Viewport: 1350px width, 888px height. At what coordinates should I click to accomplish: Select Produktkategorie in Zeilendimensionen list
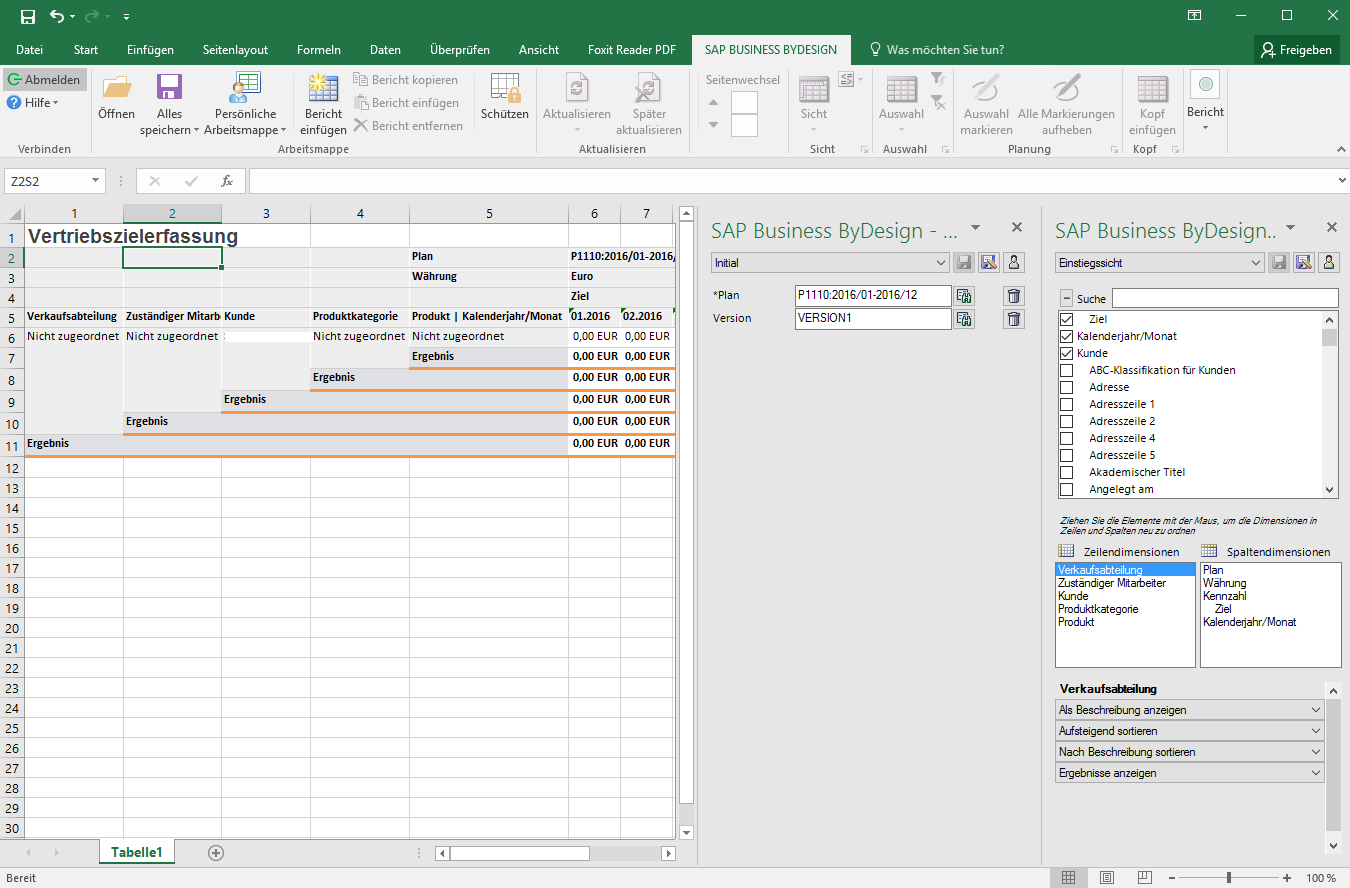(1098, 609)
